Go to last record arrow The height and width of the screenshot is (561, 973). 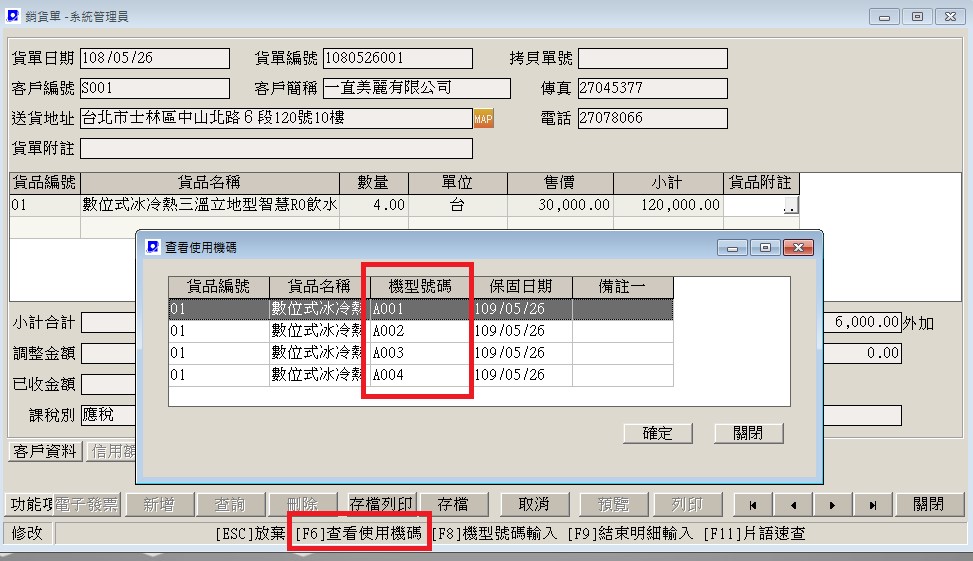872,505
